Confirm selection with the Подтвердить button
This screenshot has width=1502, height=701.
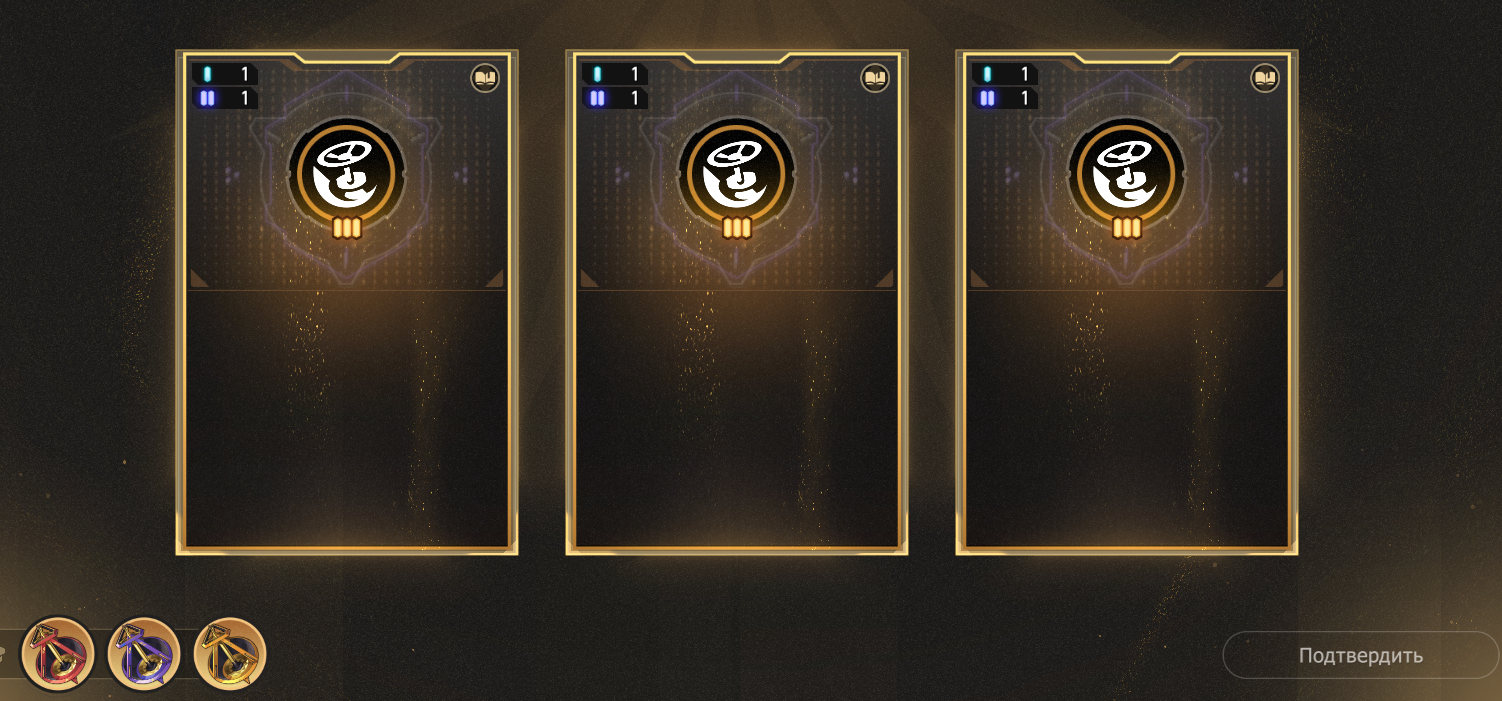[x=1361, y=656]
